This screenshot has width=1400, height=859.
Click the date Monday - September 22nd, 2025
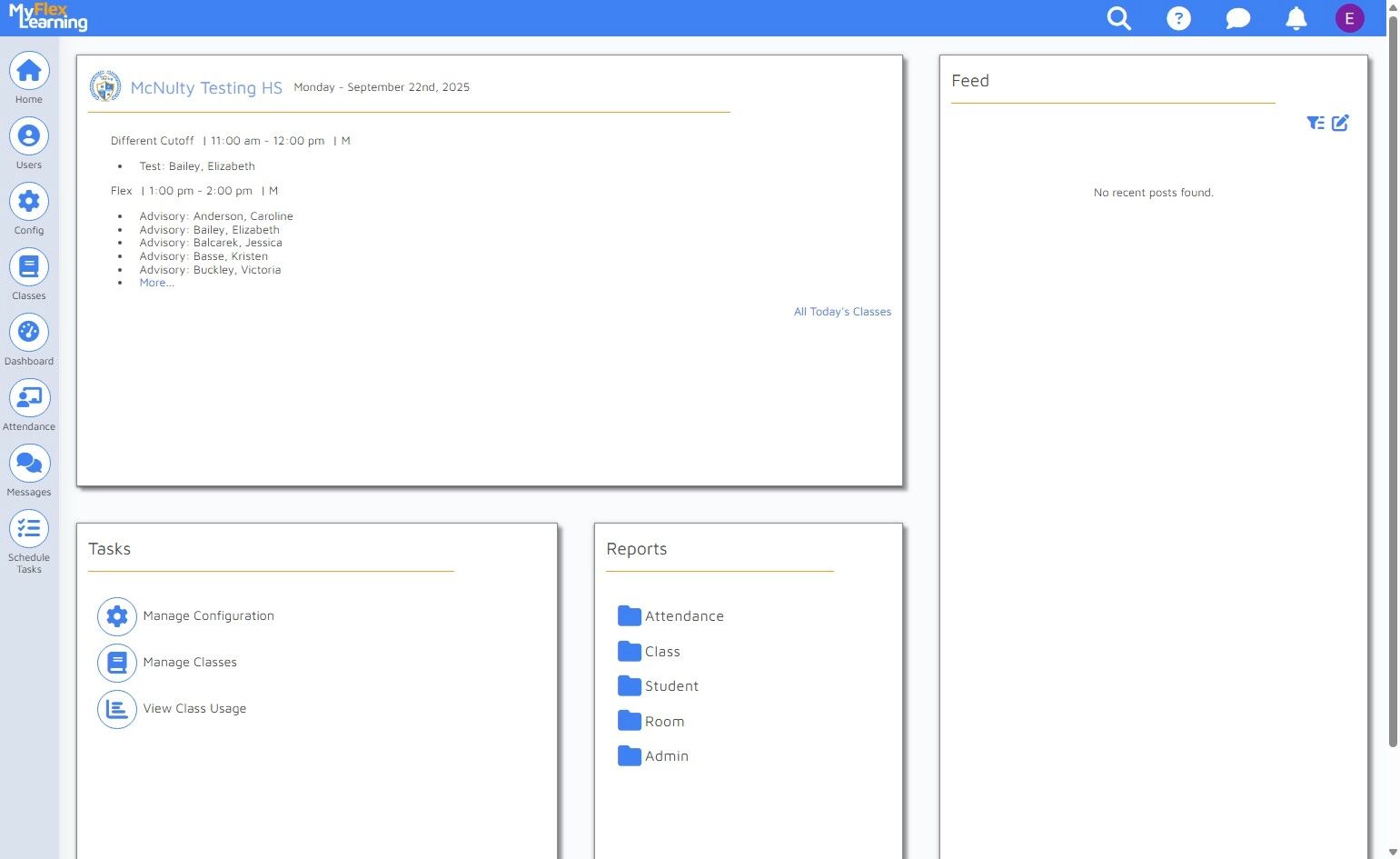point(382,87)
